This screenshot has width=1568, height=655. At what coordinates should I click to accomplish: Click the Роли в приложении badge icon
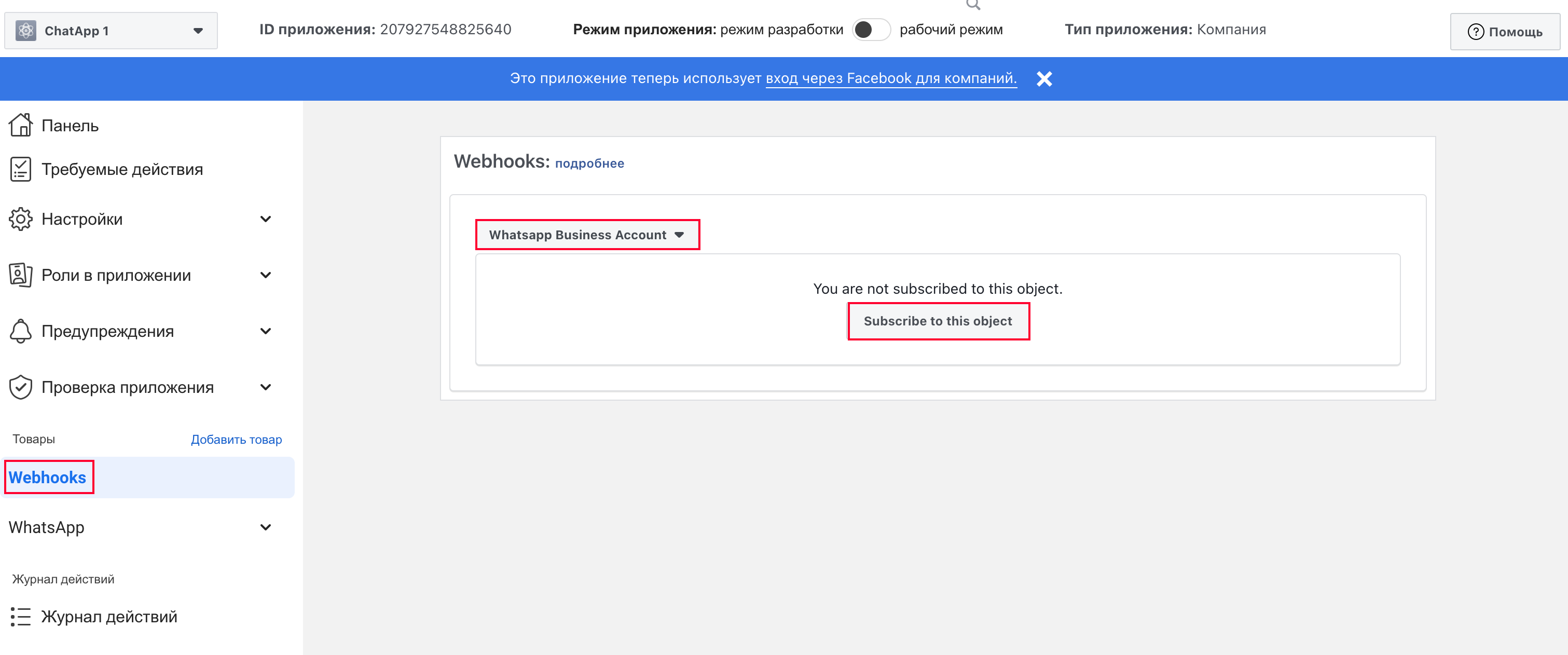[20, 275]
